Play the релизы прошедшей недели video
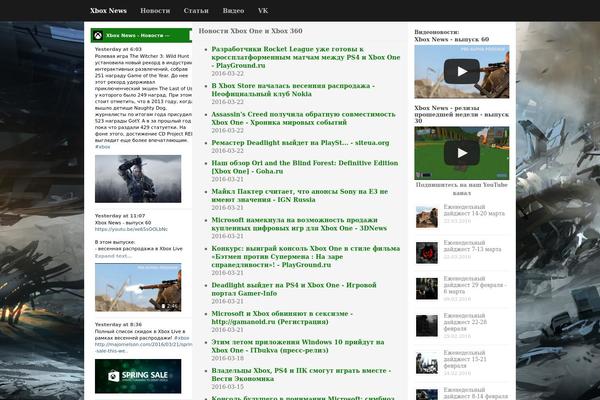Image resolution: width=600 pixels, height=400 pixels. click(x=461, y=153)
